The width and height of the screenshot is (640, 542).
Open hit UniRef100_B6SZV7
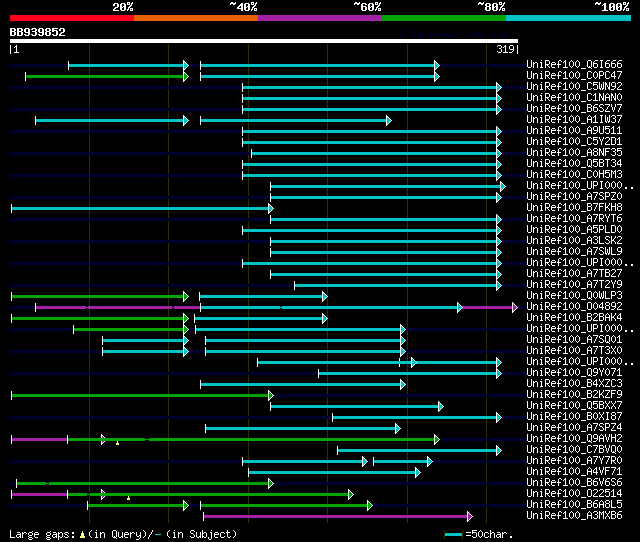click(574, 108)
